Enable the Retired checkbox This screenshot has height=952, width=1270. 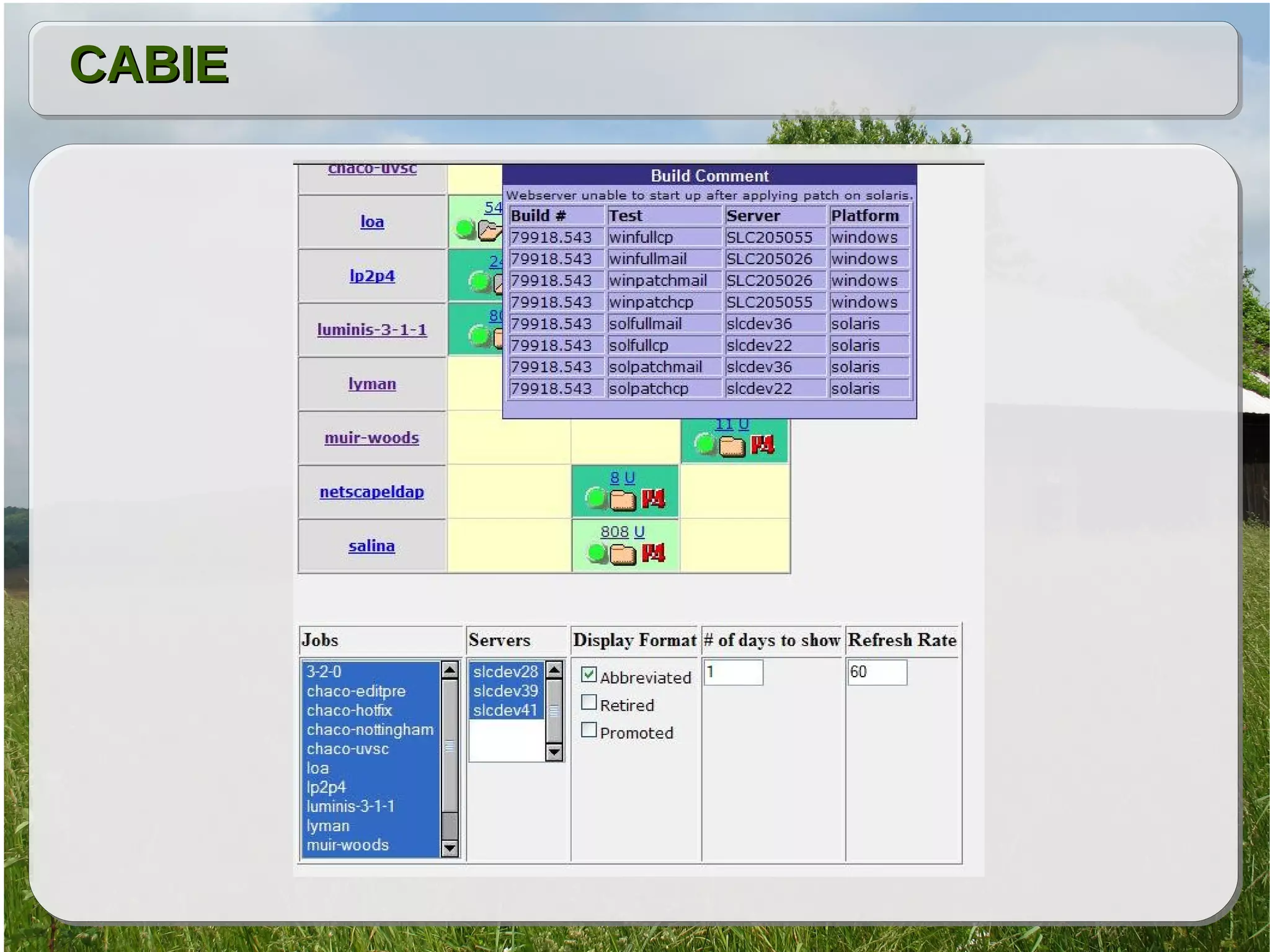[x=588, y=703]
